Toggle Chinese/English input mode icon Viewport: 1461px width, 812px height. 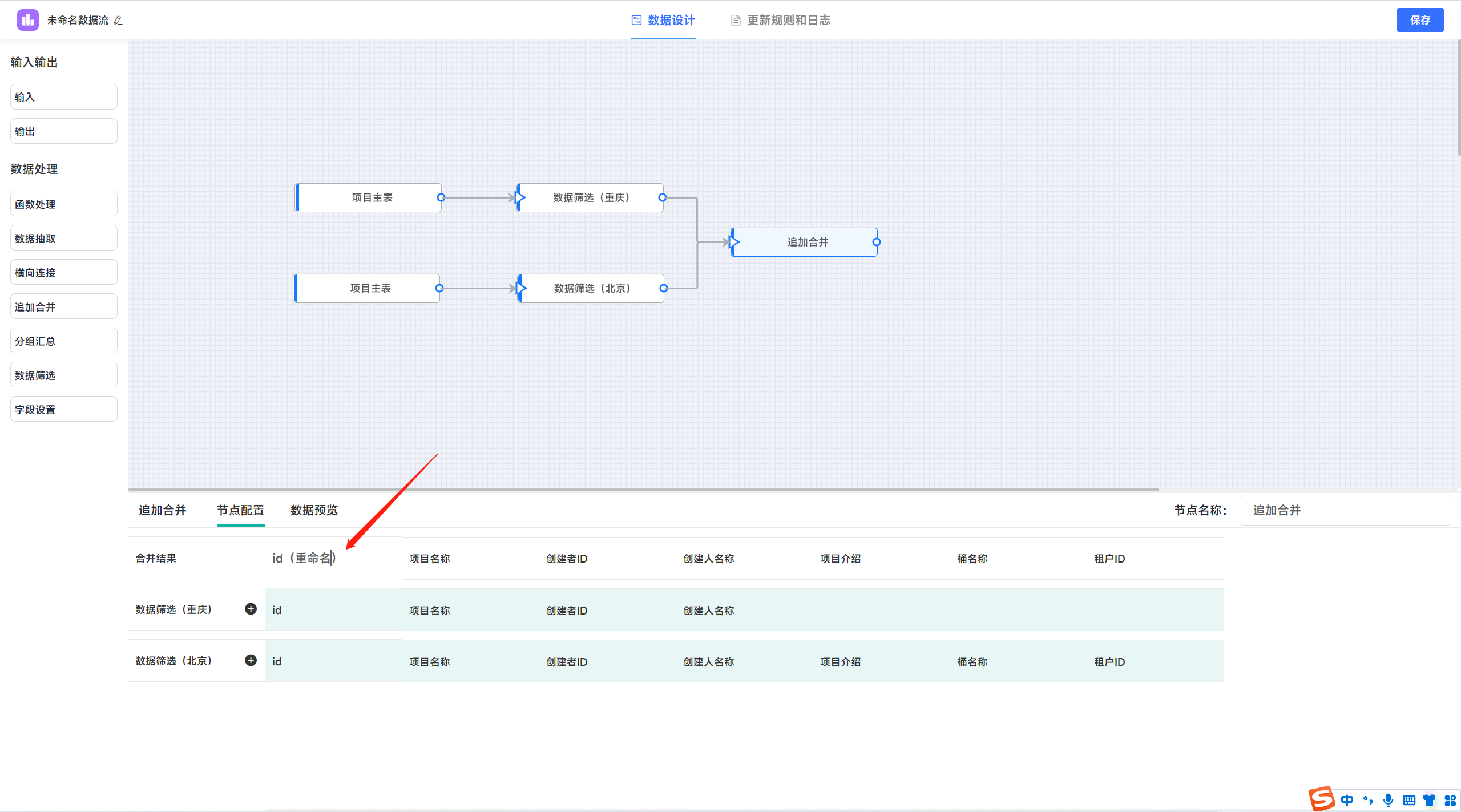click(1347, 800)
